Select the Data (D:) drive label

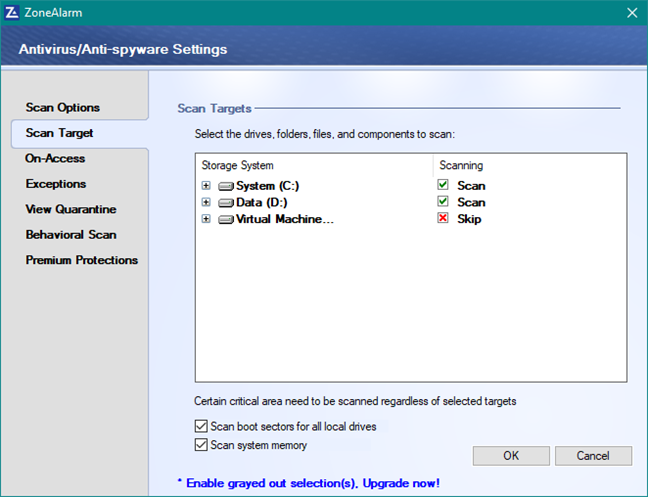click(x=262, y=202)
